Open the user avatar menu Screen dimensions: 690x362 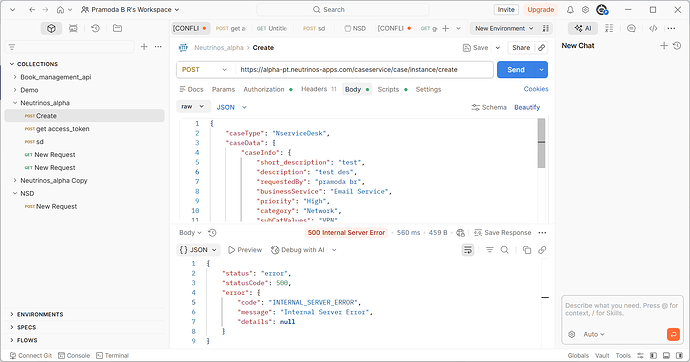coord(602,10)
